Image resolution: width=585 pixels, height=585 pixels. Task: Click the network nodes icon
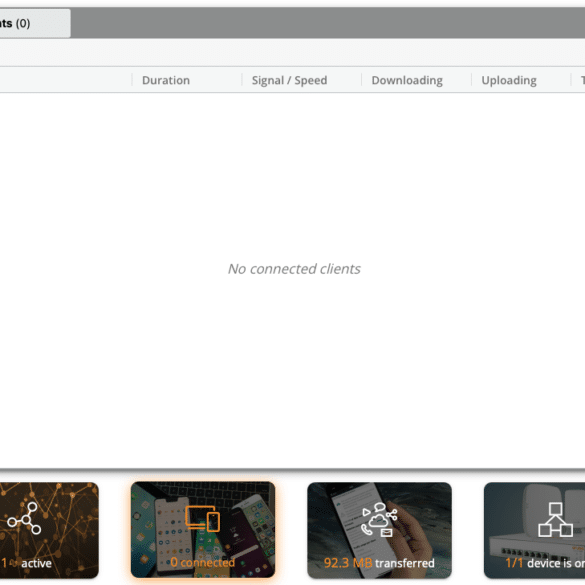[25, 519]
